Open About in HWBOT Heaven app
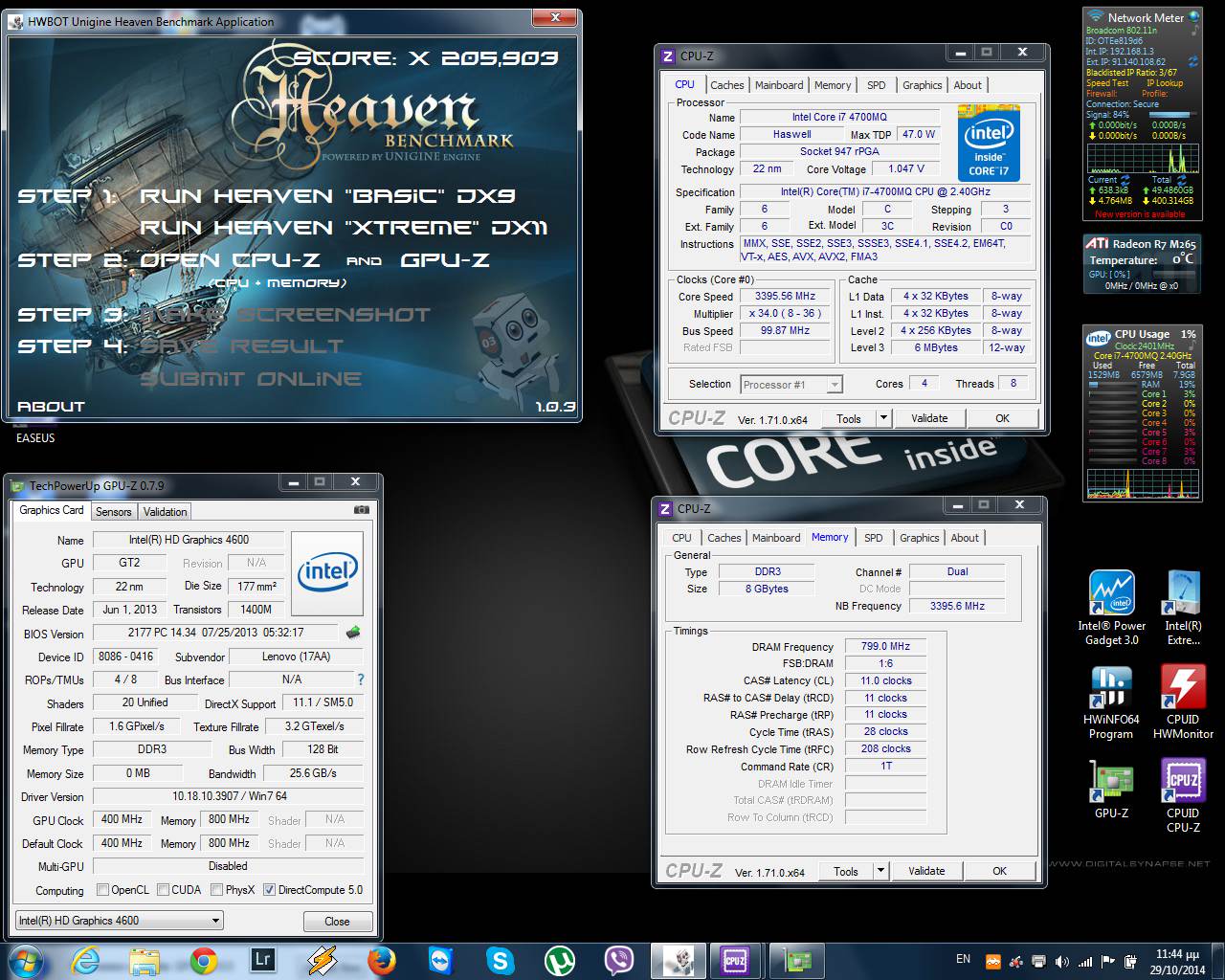This screenshot has width=1225, height=980. pos(51,407)
